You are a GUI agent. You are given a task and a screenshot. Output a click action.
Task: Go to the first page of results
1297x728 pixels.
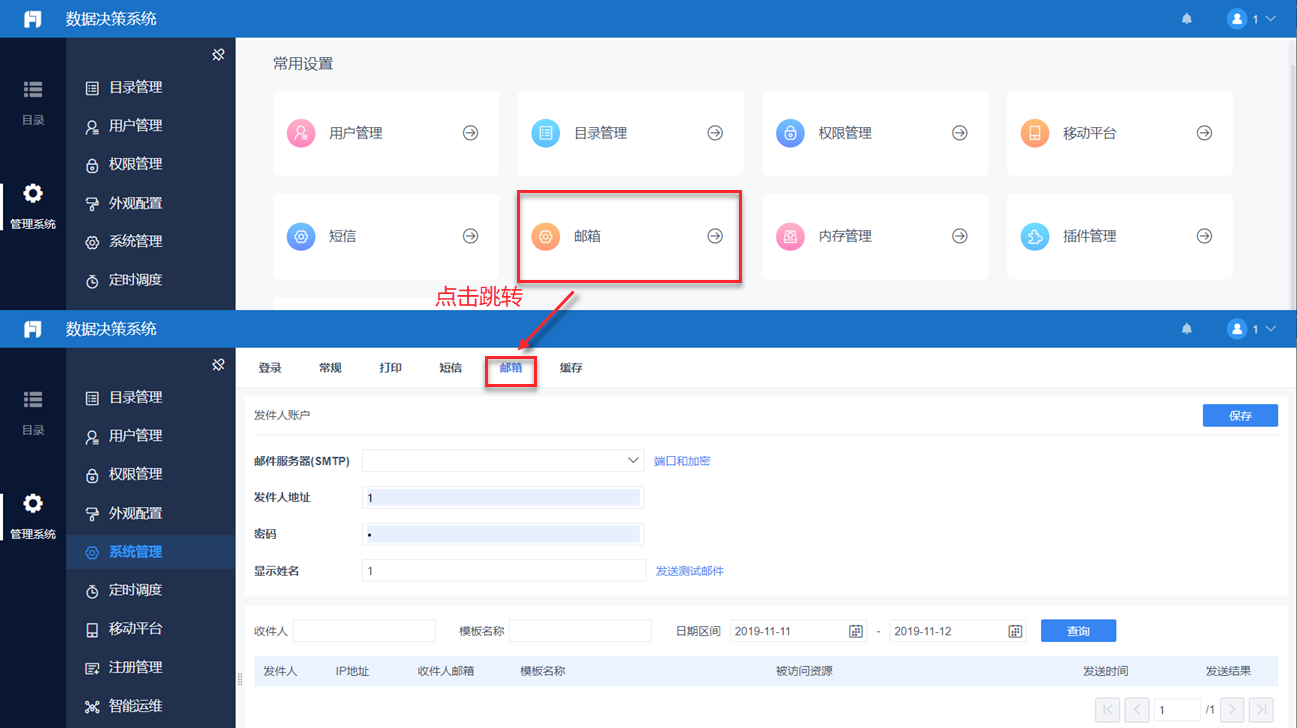point(1108,709)
